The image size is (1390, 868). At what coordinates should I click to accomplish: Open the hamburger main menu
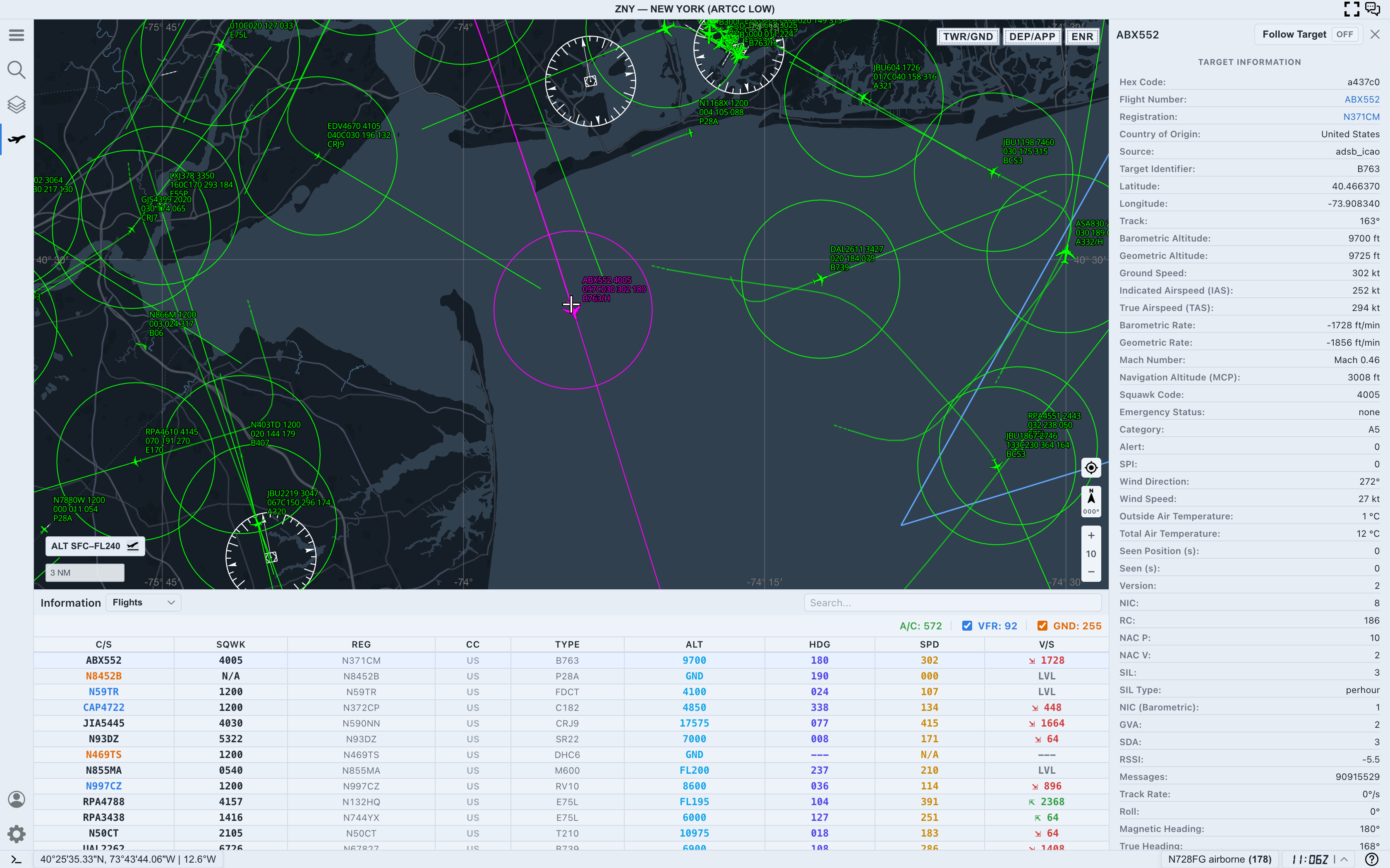pyautogui.click(x=16, y=36)
